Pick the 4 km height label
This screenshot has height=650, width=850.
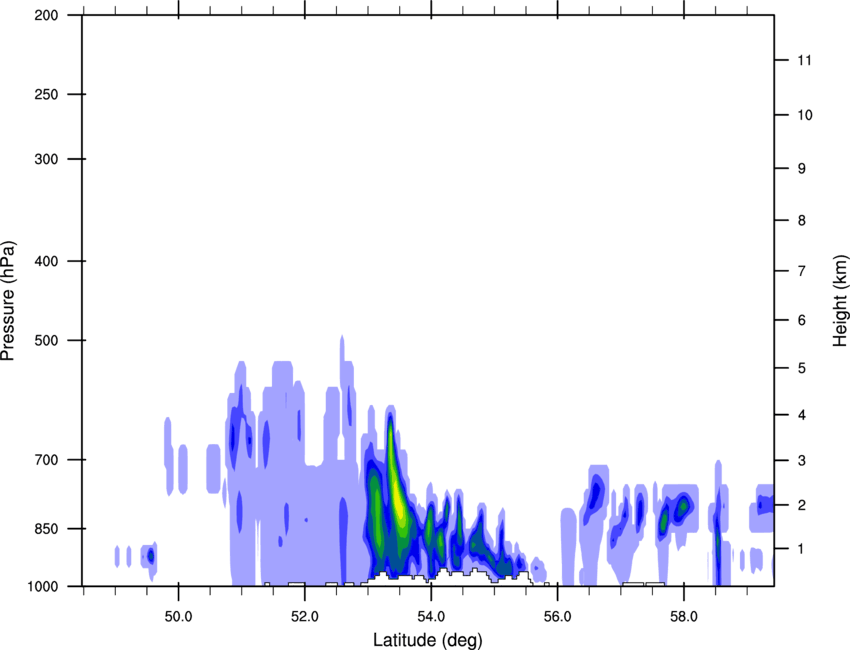tap(802, 415)
